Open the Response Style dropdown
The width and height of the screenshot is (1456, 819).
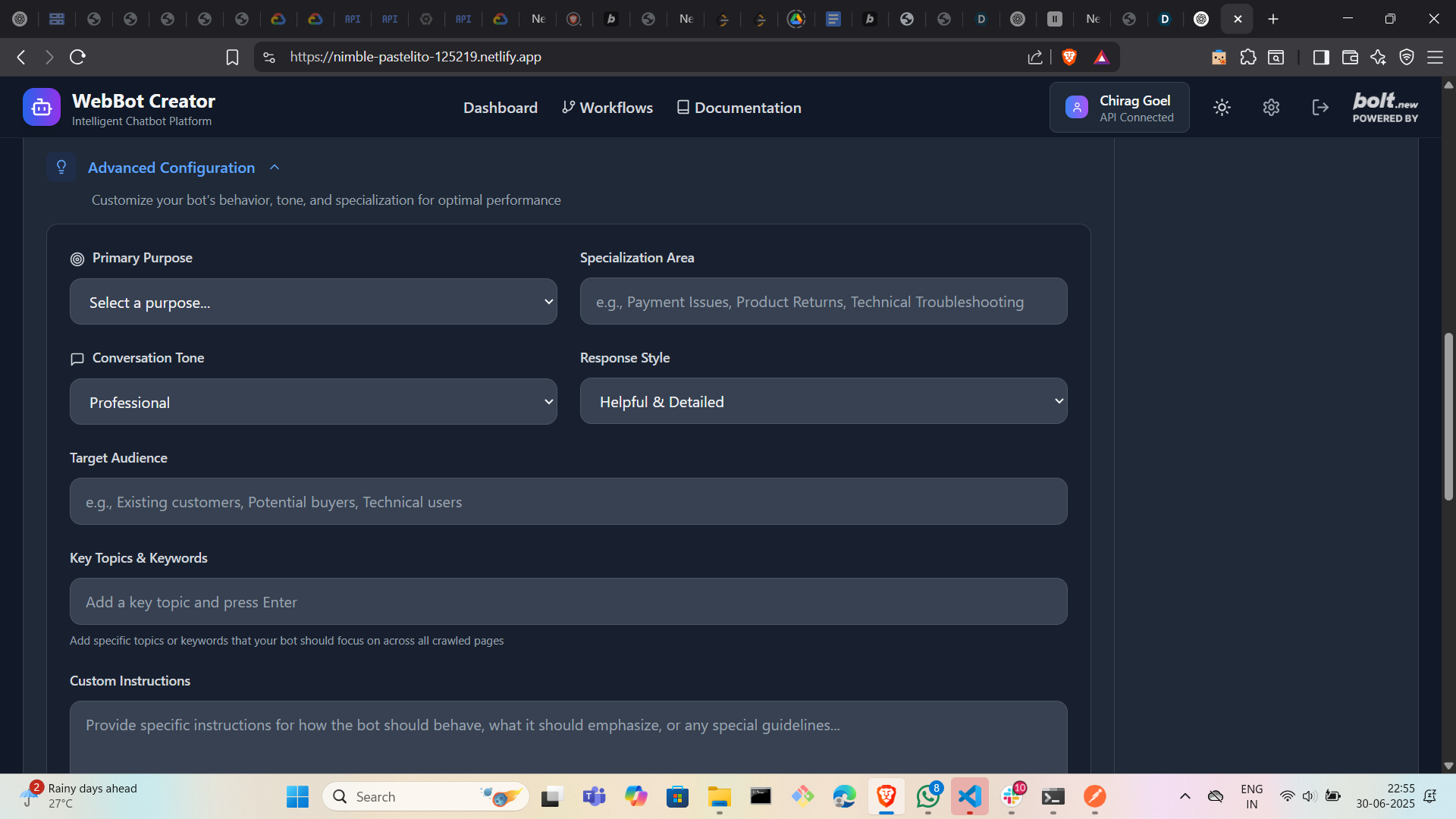click(823, 401)
